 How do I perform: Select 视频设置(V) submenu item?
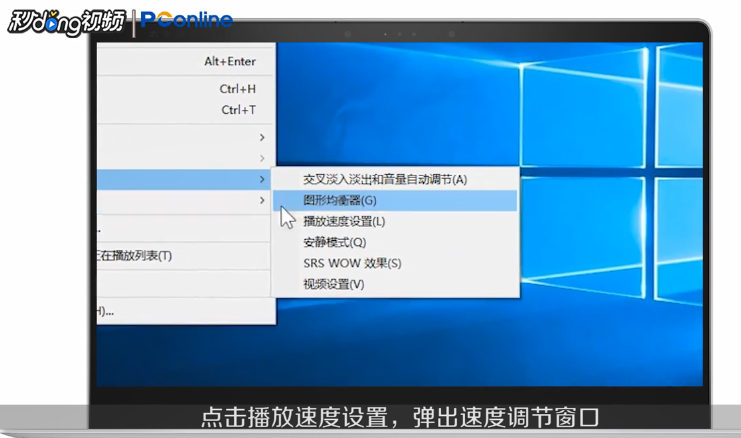[x=395, y=284]
